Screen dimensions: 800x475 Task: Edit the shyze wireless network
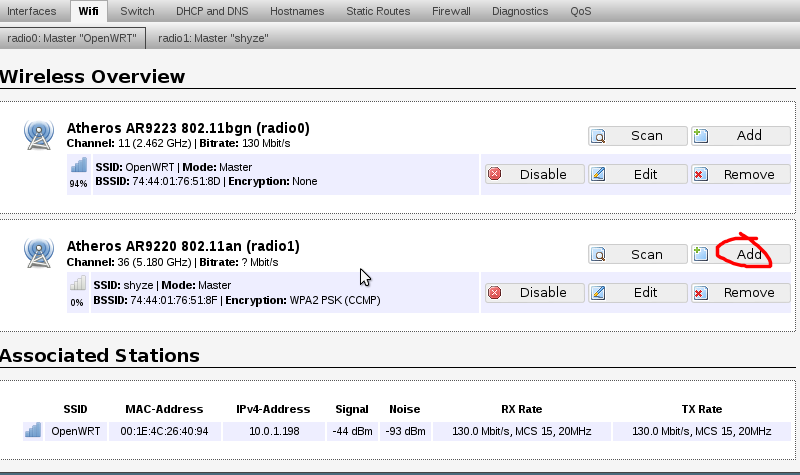coord(637,293)
